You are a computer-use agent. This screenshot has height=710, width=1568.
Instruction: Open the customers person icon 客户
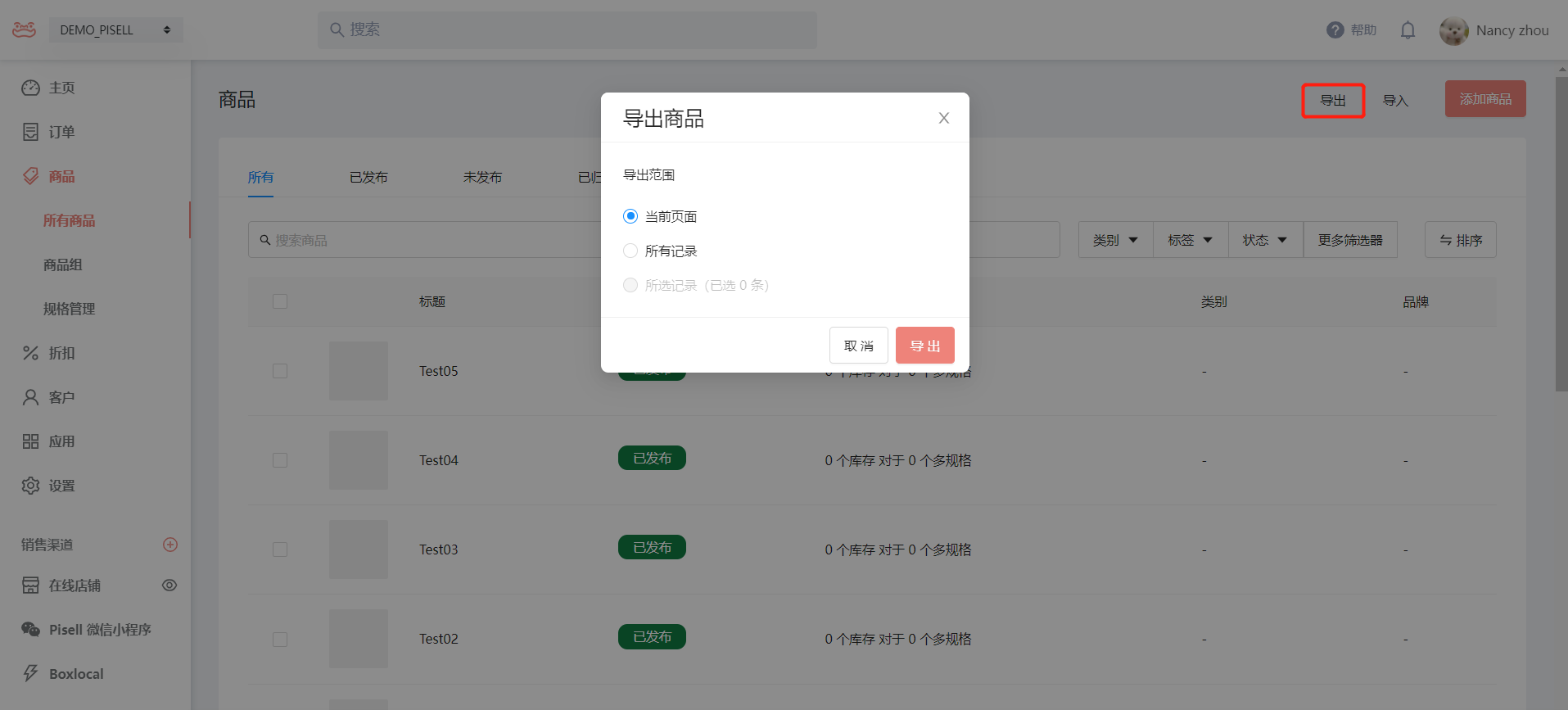(30, 397)
